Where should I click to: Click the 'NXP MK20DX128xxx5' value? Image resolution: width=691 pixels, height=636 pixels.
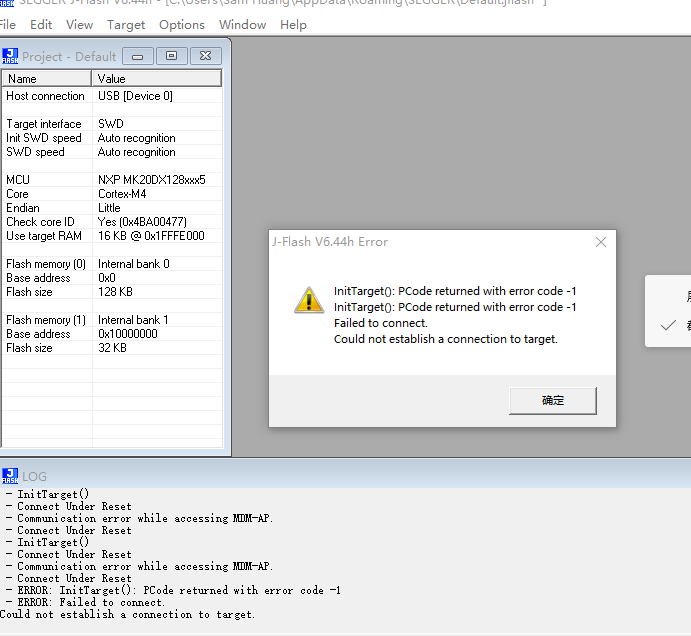click(152, 180)
